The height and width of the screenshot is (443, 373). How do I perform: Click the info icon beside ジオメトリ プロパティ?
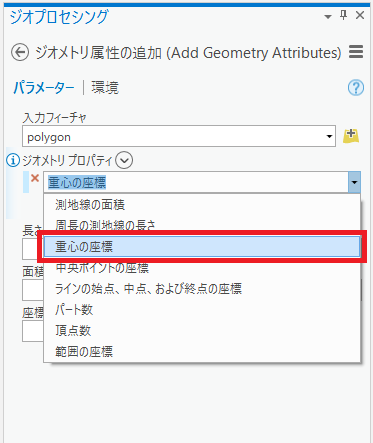(x=13, y=161)
